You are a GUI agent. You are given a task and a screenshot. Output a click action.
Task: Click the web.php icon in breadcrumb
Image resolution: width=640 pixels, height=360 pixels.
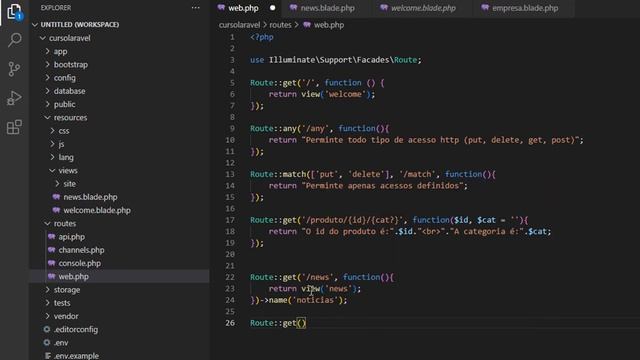307,25
